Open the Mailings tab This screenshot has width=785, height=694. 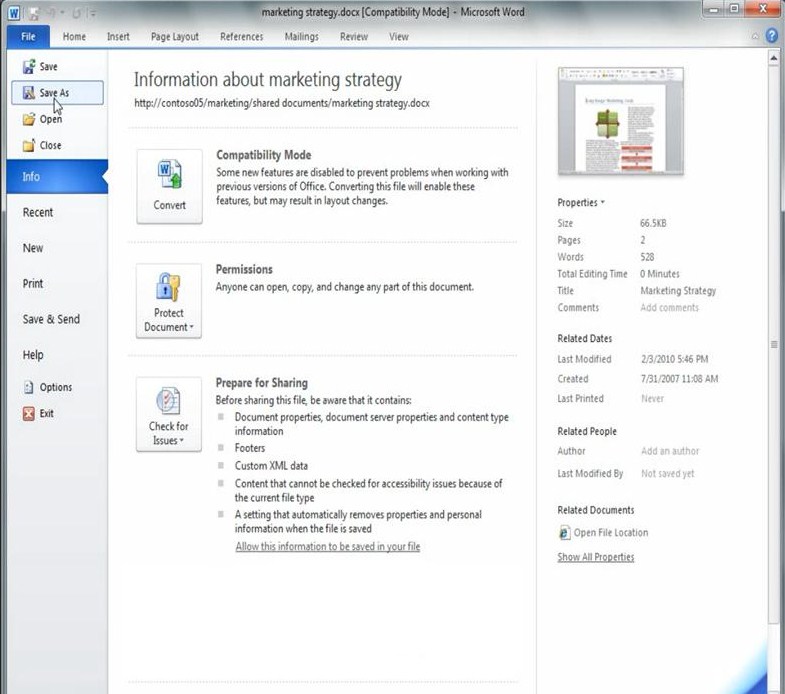(301, 37)
